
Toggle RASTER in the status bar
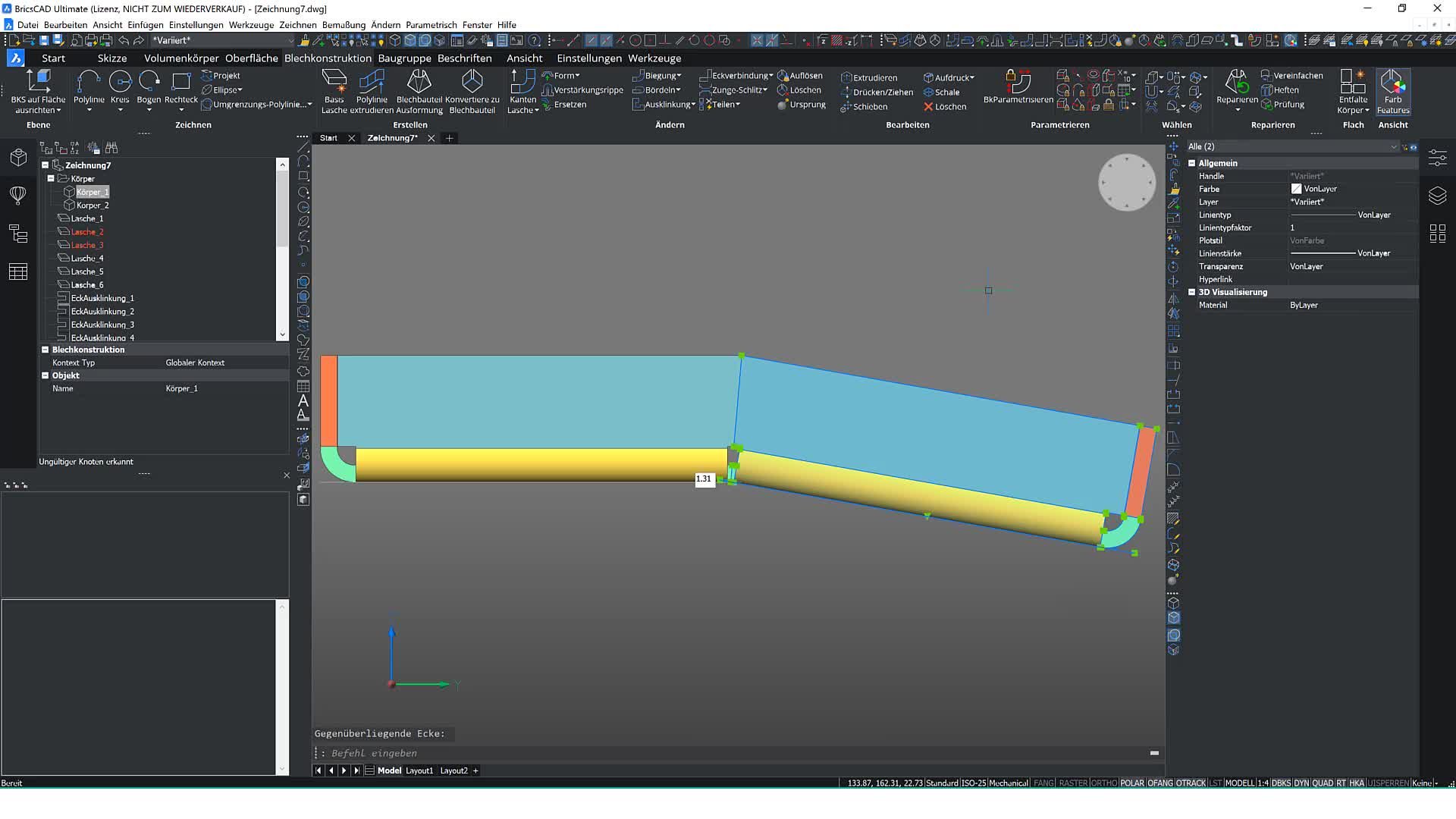click(x=1073, y=783)
